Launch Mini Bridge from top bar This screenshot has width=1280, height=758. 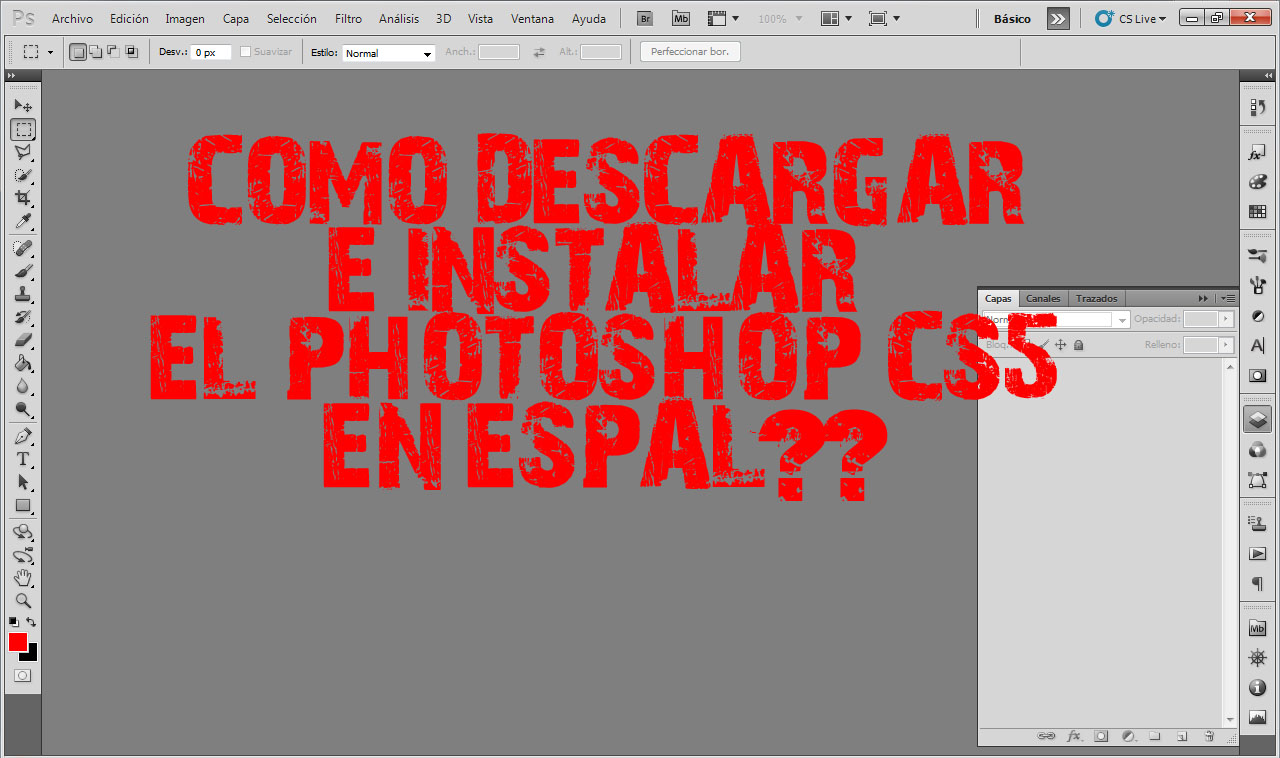coord(681,18)
